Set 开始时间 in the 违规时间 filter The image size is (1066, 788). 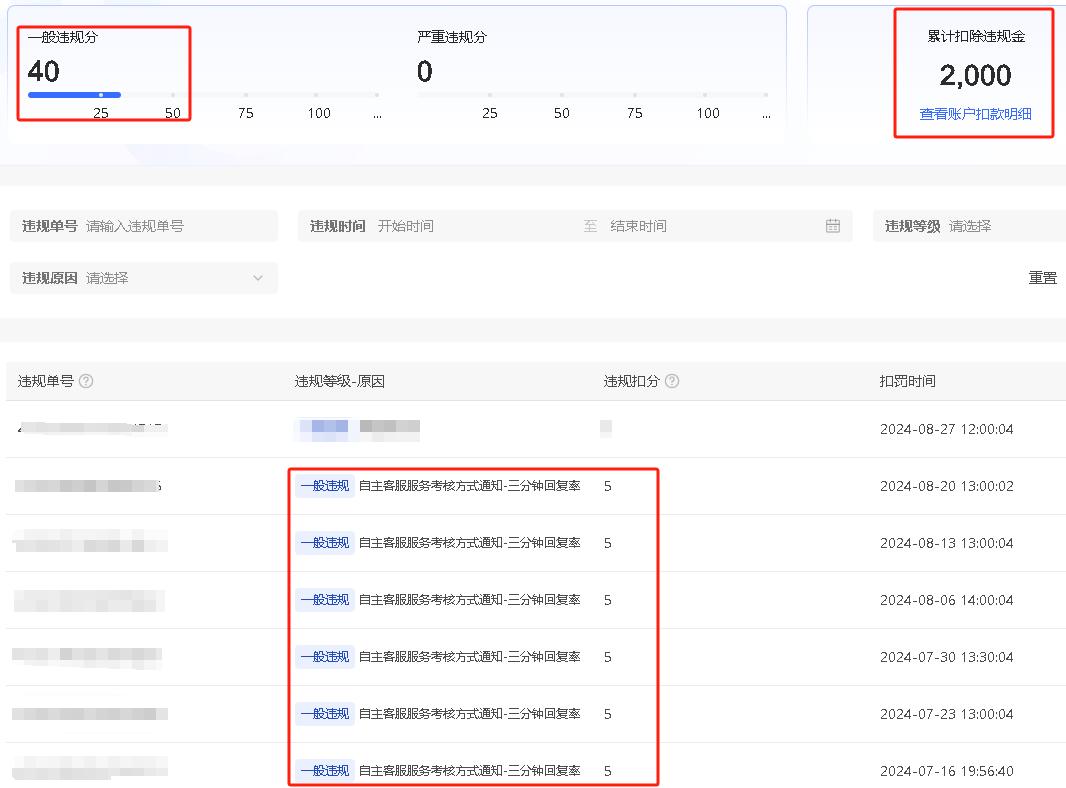click(x=406, y=226)
